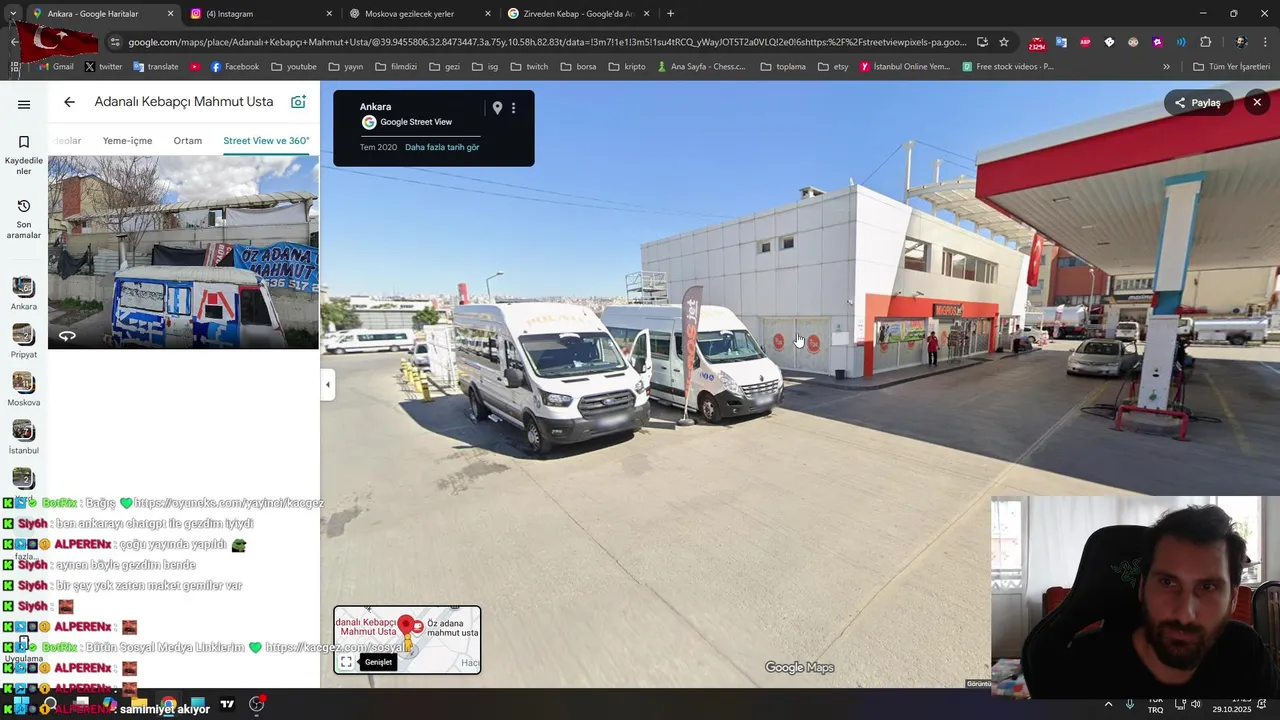The image size is (1280, 720).
Task: Open the kripto bookmarks folder
Action: coord(627,67)
